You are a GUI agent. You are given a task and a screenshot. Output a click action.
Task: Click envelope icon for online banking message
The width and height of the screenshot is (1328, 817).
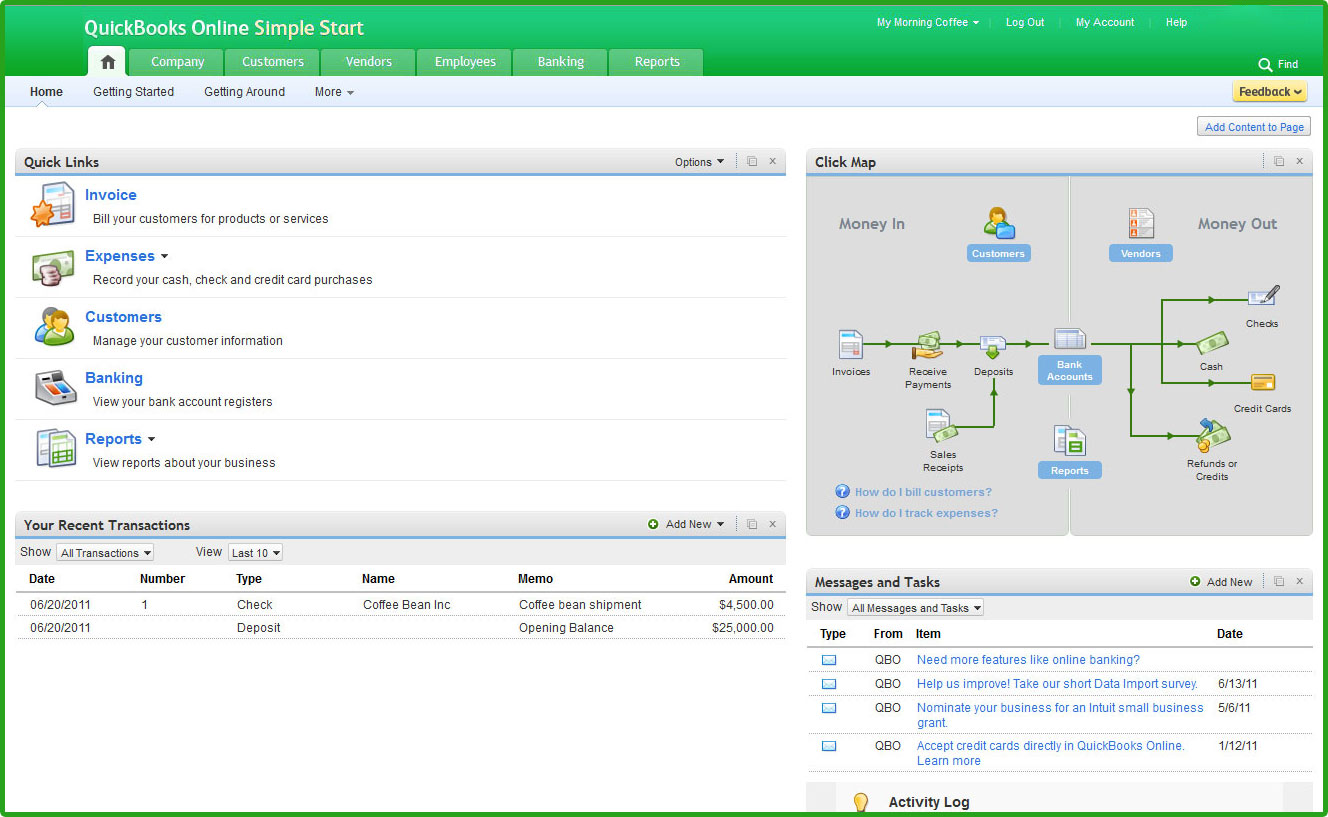point(829,660)
